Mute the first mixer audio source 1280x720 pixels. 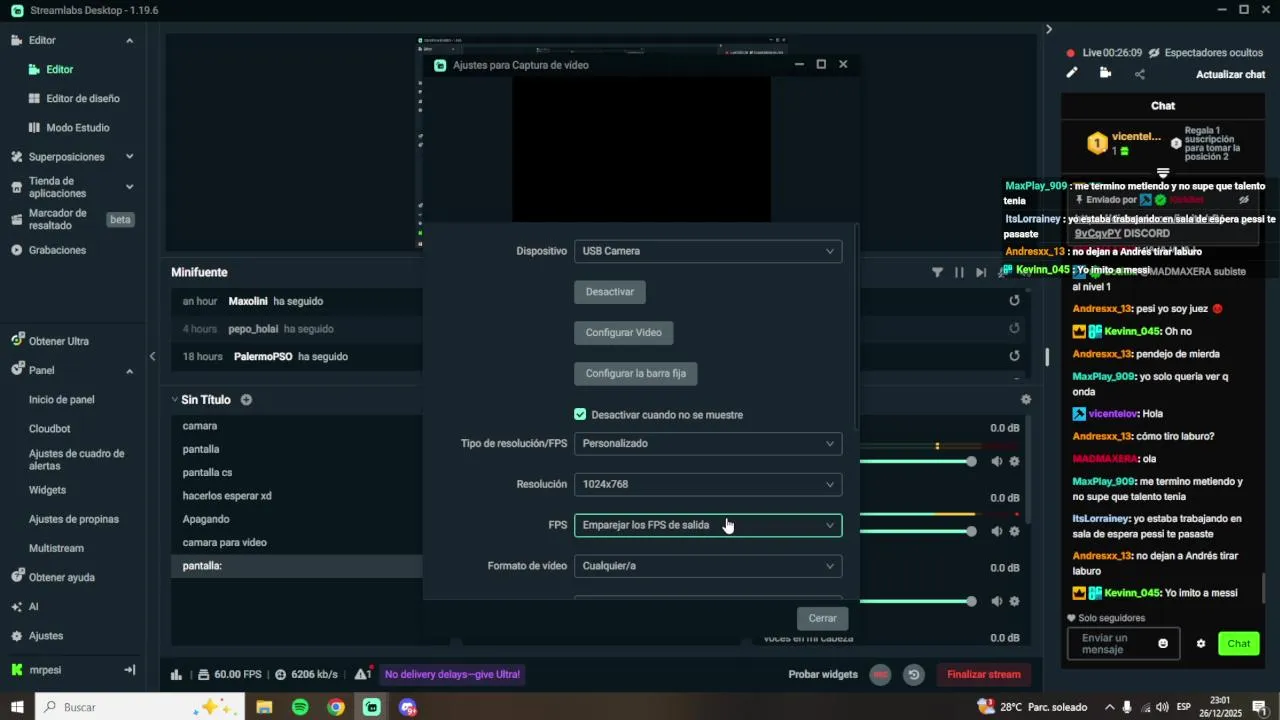tap(996, 461)
